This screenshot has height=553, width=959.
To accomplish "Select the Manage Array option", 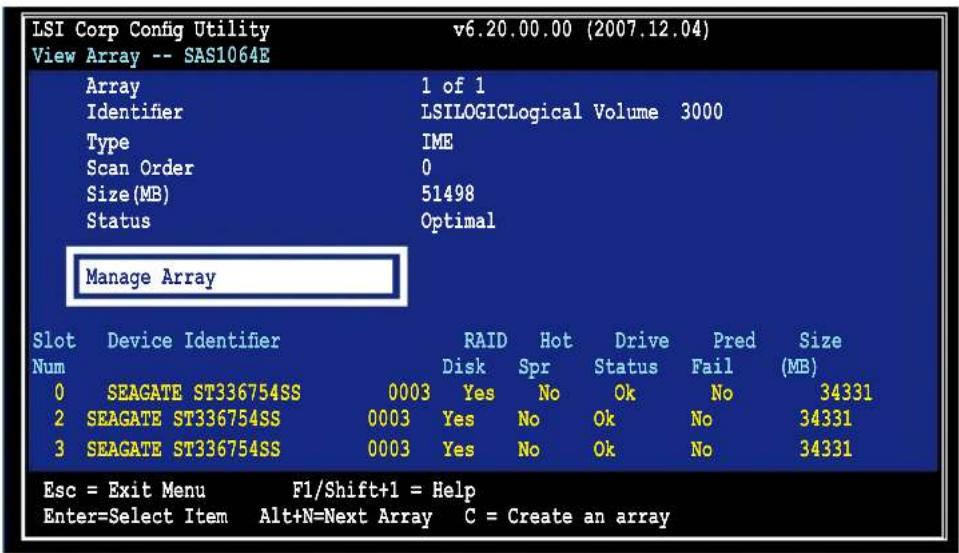I will click(x=236, y=277).
